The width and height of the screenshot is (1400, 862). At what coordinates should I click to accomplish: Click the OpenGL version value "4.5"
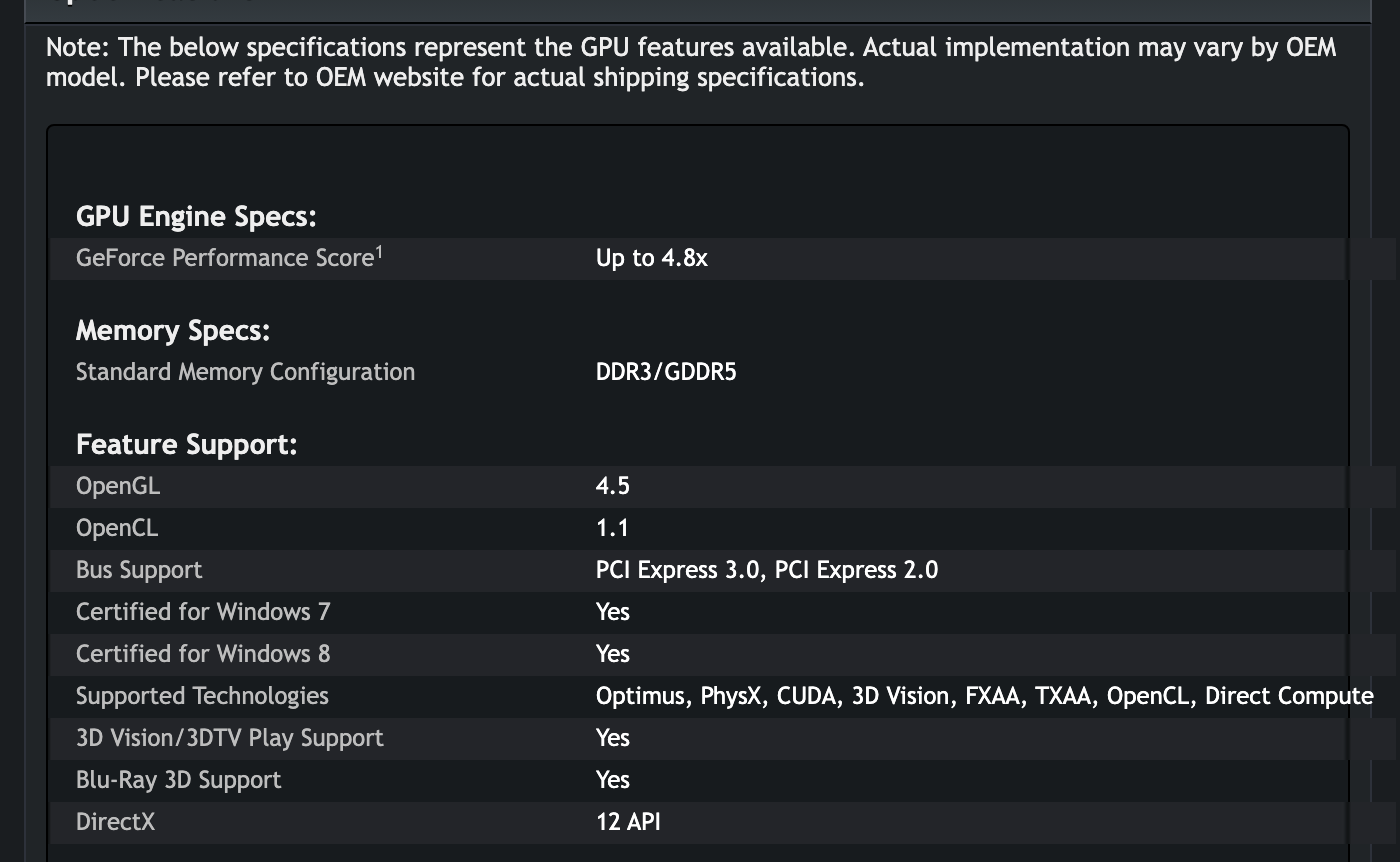[x=613, y=486]
